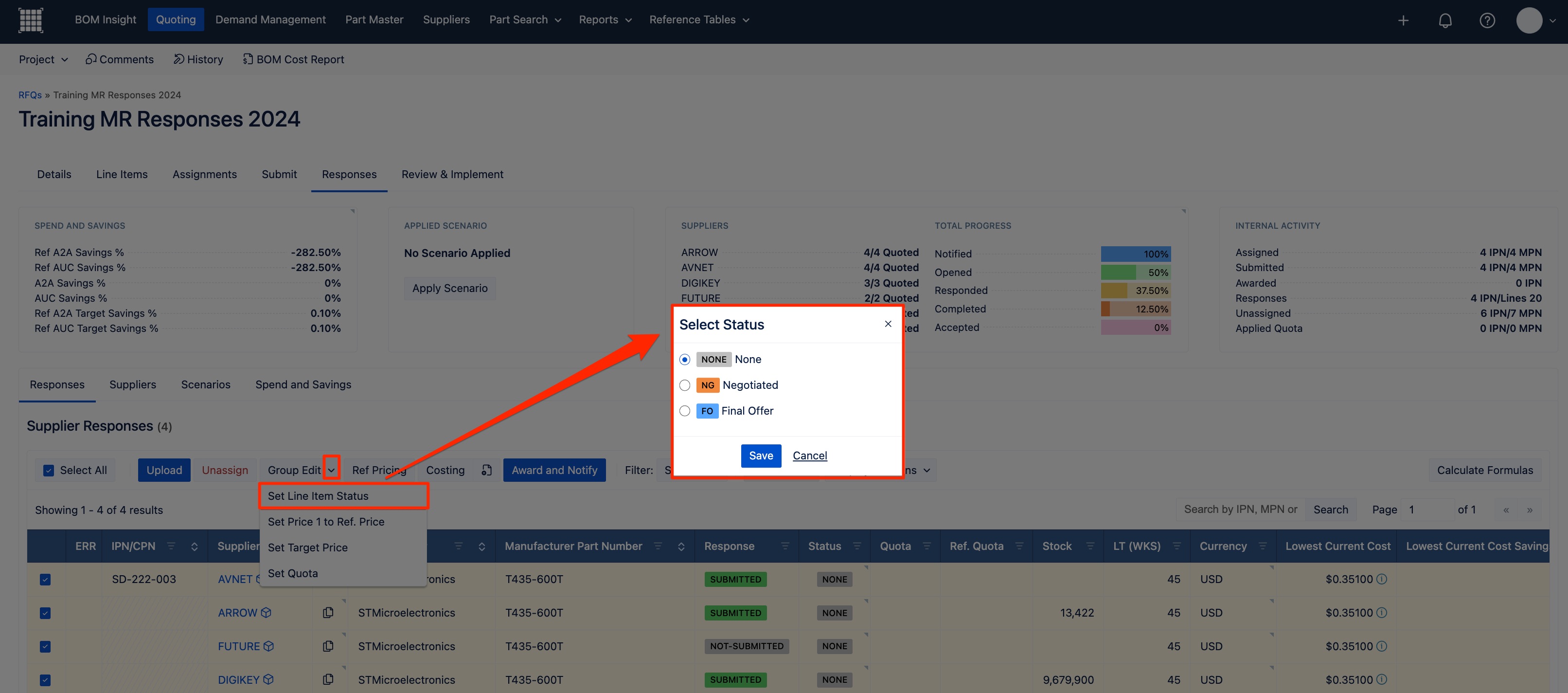Expand the Reference Tables menu

[699, 19]
